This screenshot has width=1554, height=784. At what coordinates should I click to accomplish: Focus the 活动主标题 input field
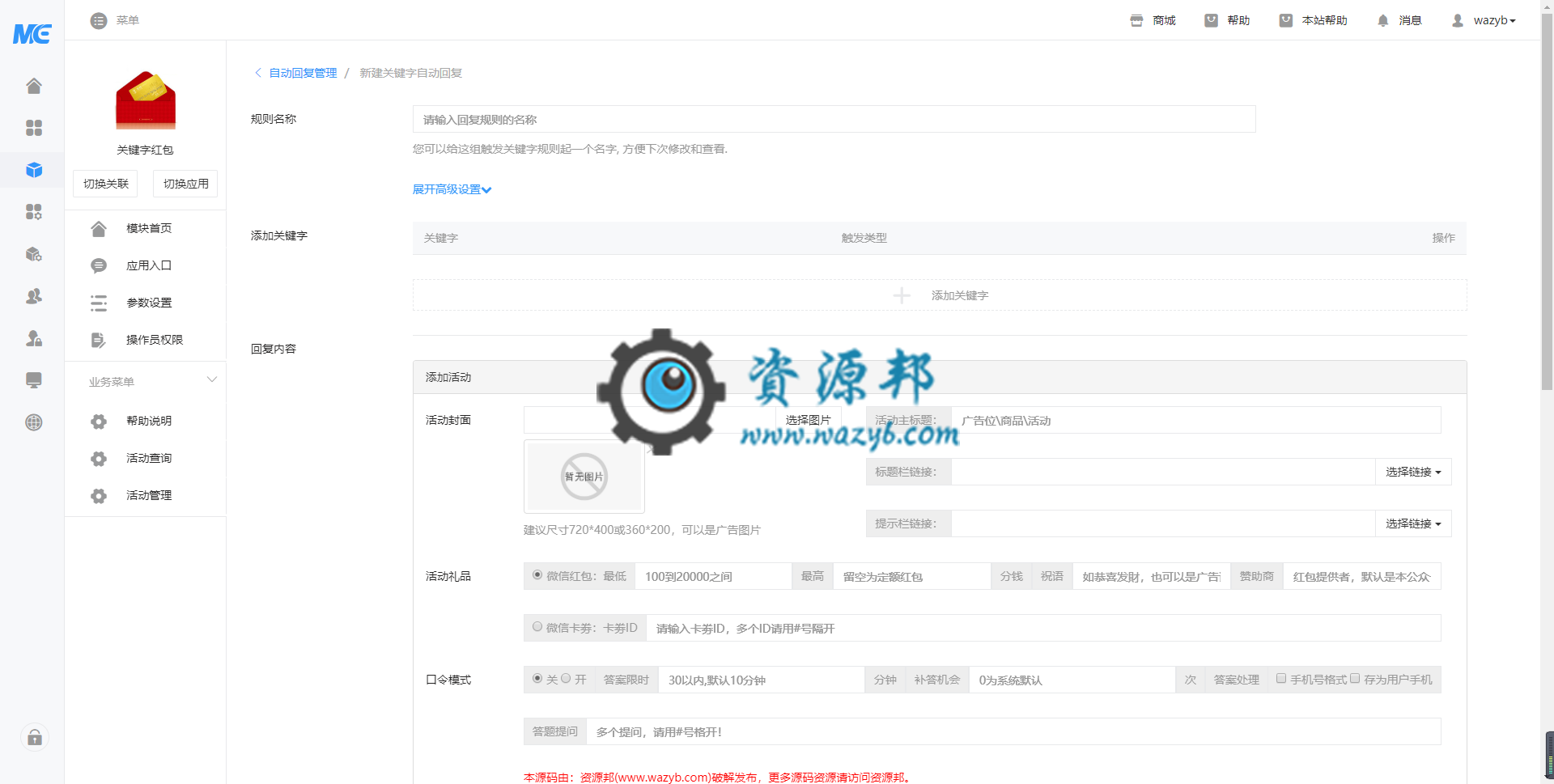pos(1195,420)
